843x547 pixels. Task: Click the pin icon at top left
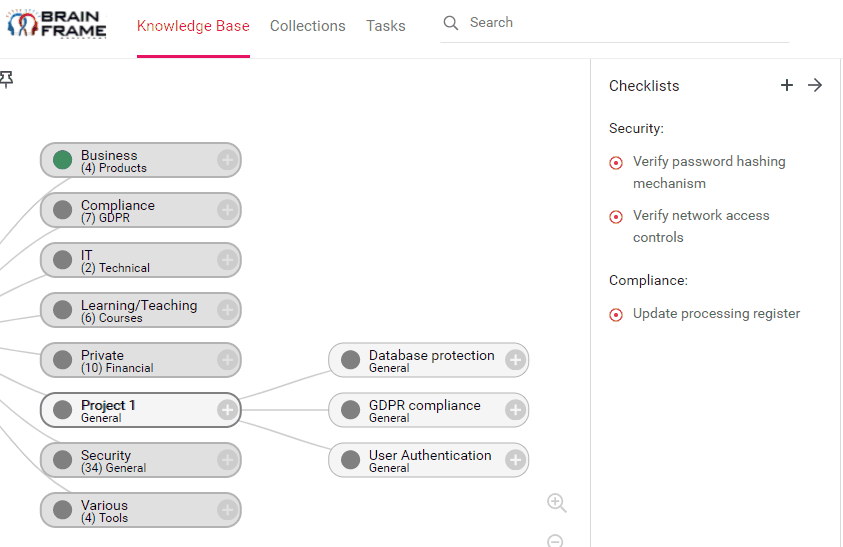[x=6, y=79]
